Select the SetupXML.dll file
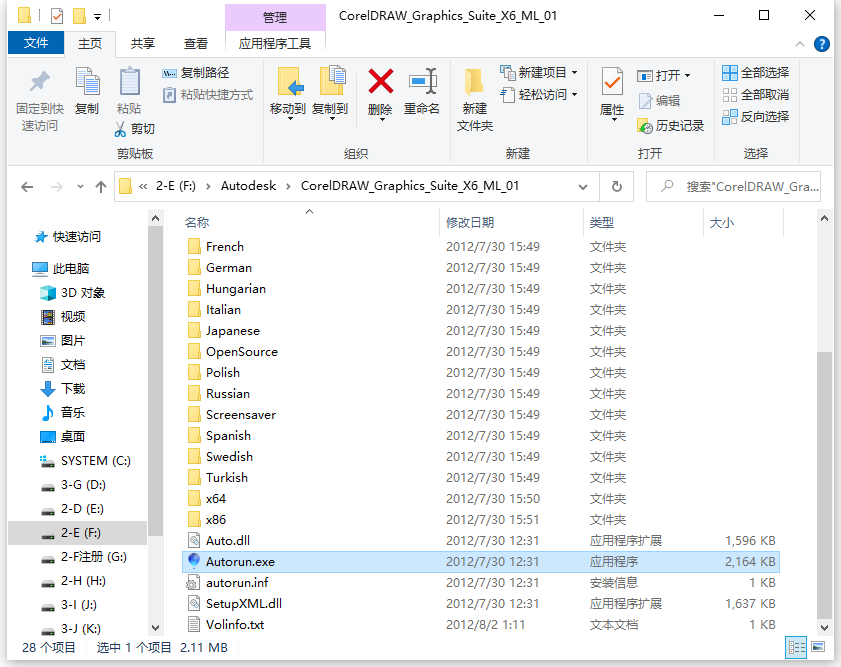 (481, 604)
